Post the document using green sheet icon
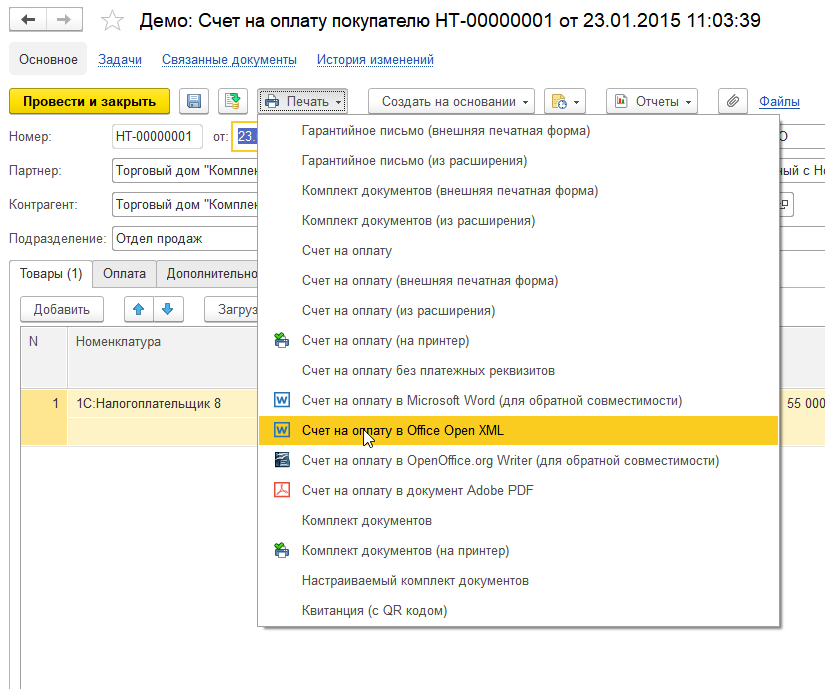 click(233, 101)
